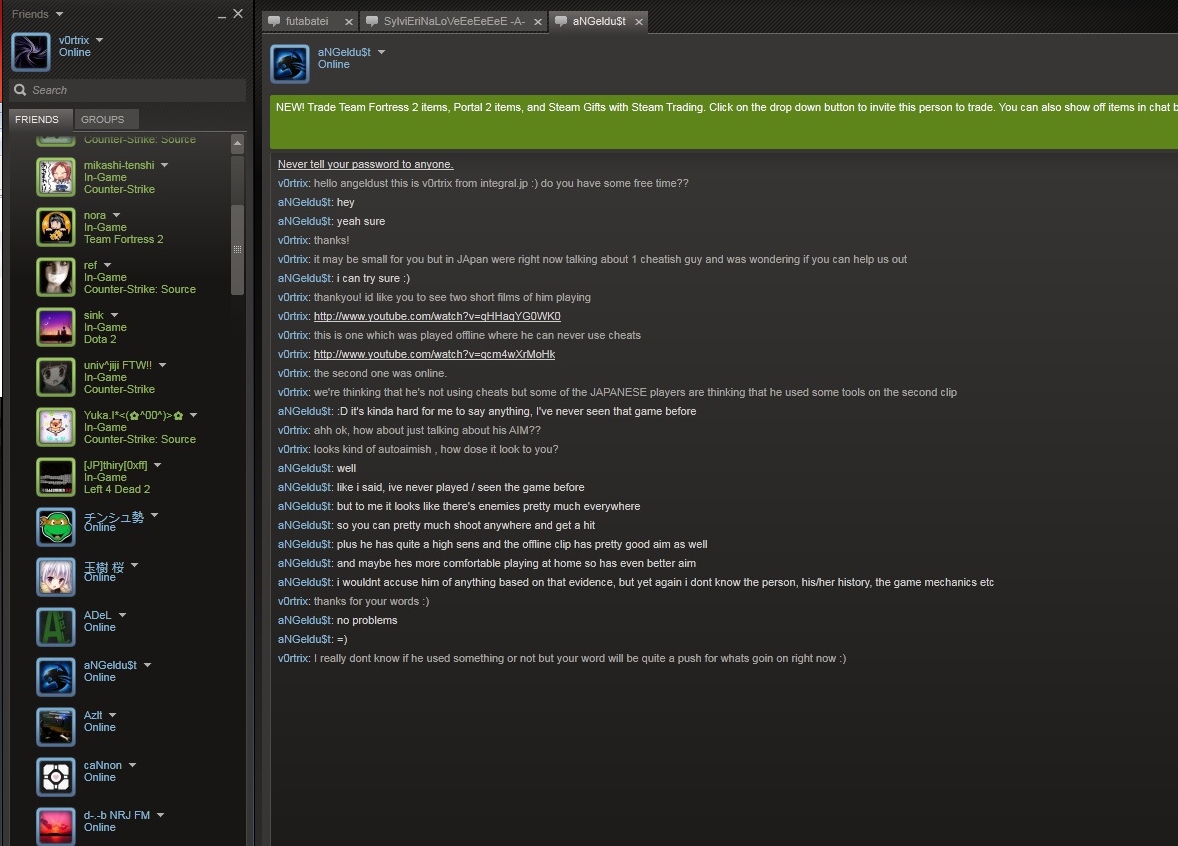
Task: Click chat bubble icon on aNGeldu$t tab
Action: 560,21
